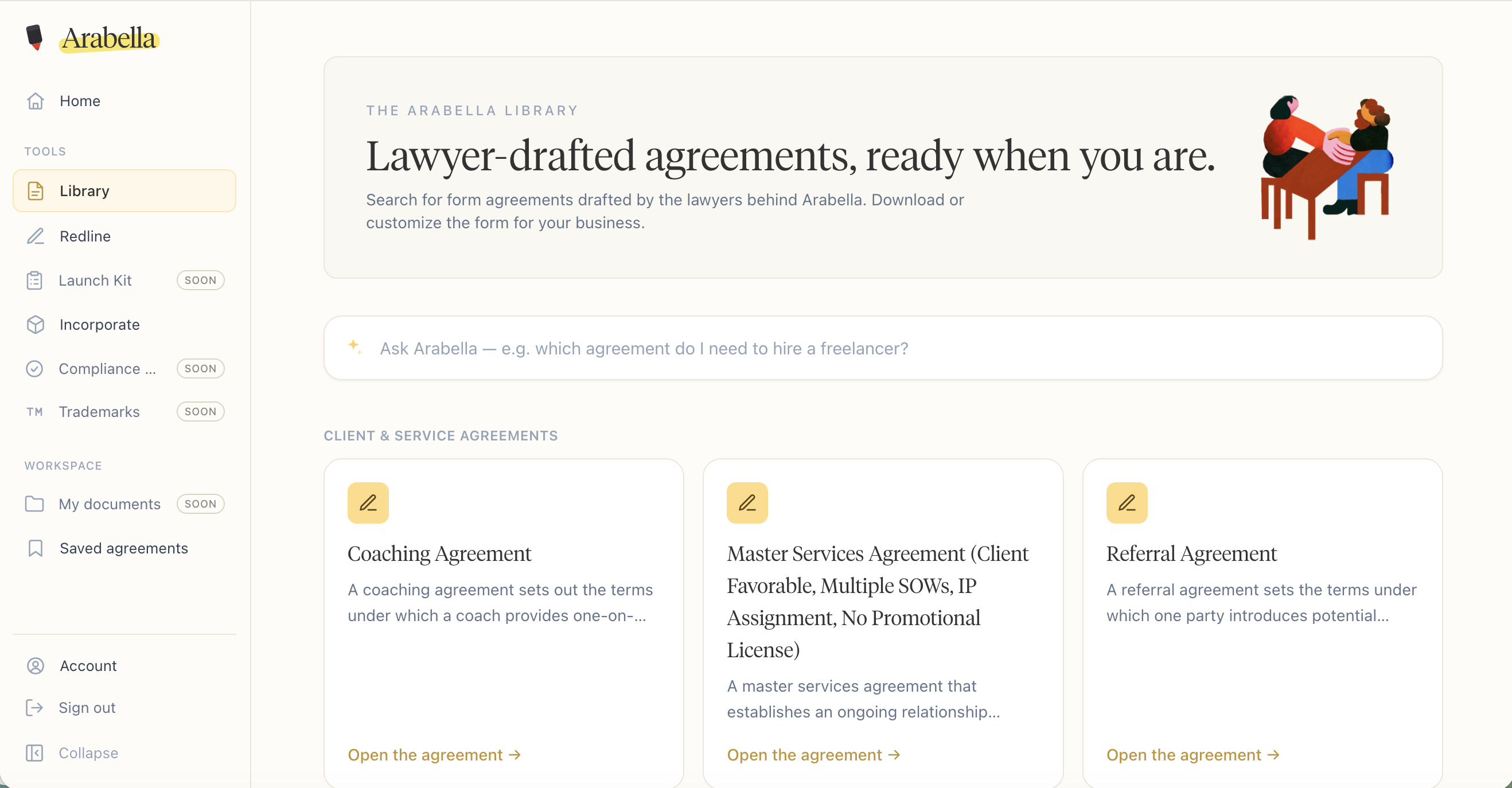Screen dimensions: 1512x788
Task: Click the My documents folder icon
Action: (34, 504)
